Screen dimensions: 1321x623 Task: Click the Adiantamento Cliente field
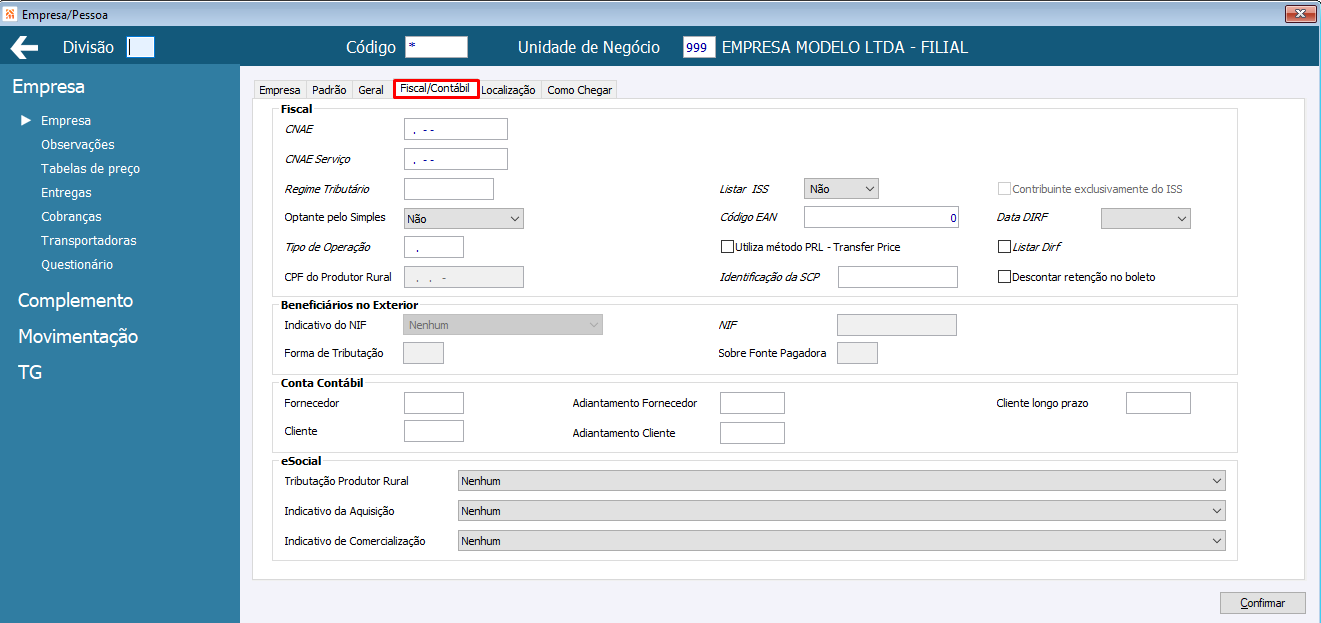(x=752, y=433)
